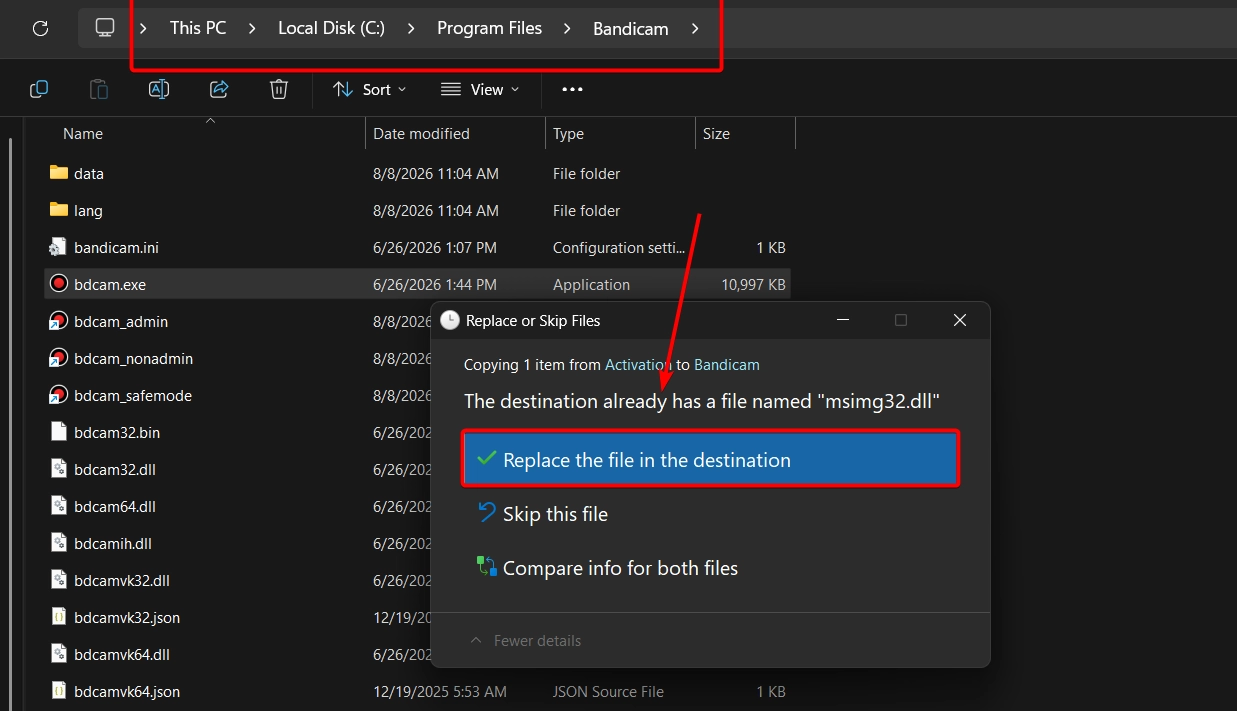Image resolution: width=1237 pixels, height=711 pixels.
Task: Click the bdcam32.bin file icon
Action: coord(58,432)
